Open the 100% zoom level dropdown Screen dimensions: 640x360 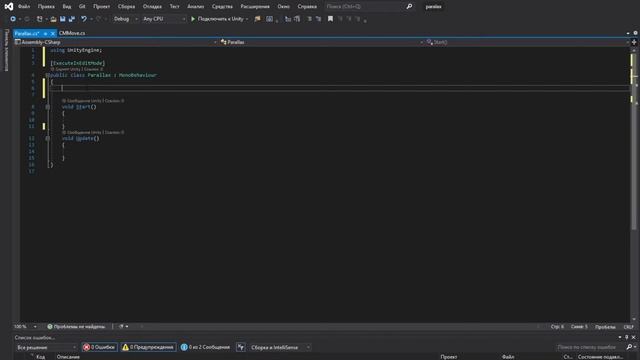tap(25, 327)
